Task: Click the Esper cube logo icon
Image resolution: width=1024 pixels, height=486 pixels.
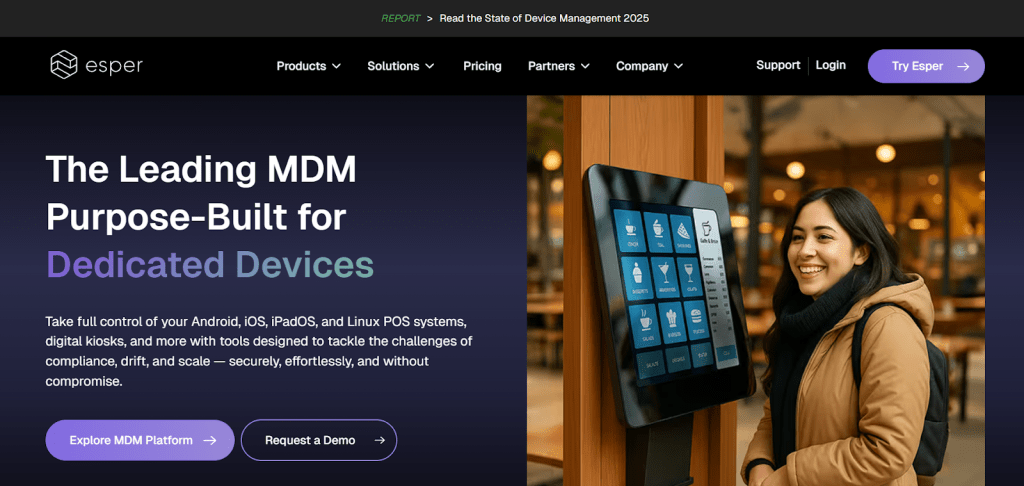Action: 64,65
